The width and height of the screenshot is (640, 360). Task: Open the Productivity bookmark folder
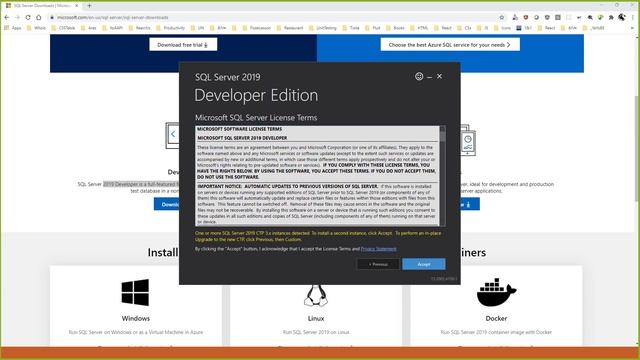pyautogui.click(x=170, y=28)
